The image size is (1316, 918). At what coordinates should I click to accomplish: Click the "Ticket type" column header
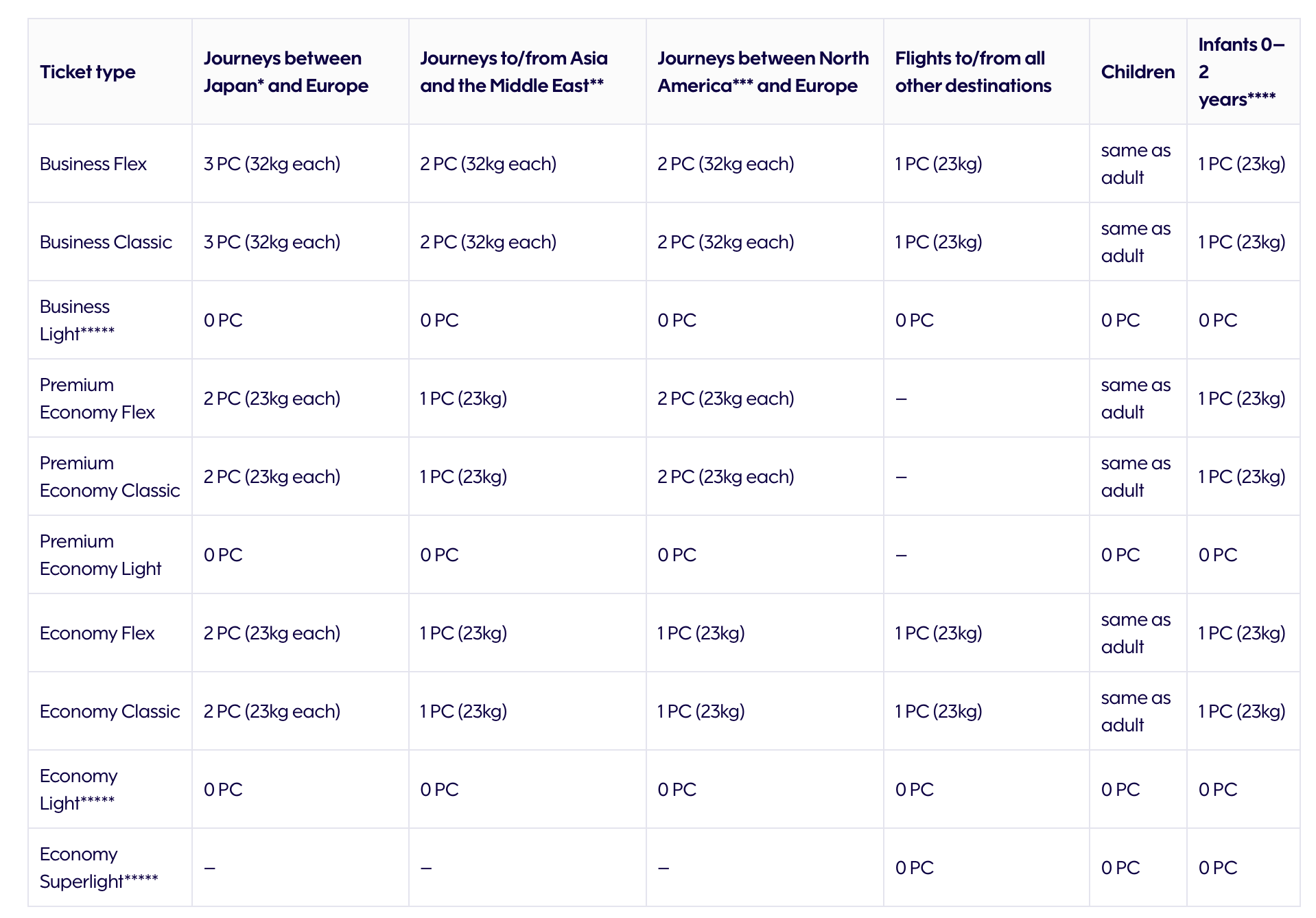88,72
